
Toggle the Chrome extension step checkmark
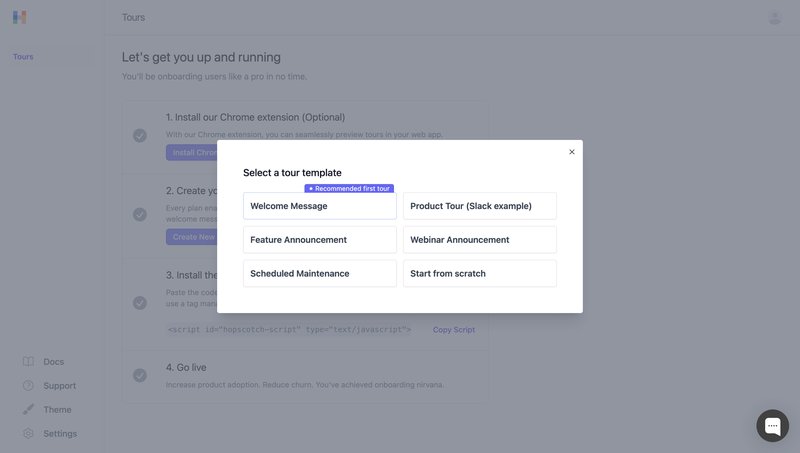tap(140, 135)
